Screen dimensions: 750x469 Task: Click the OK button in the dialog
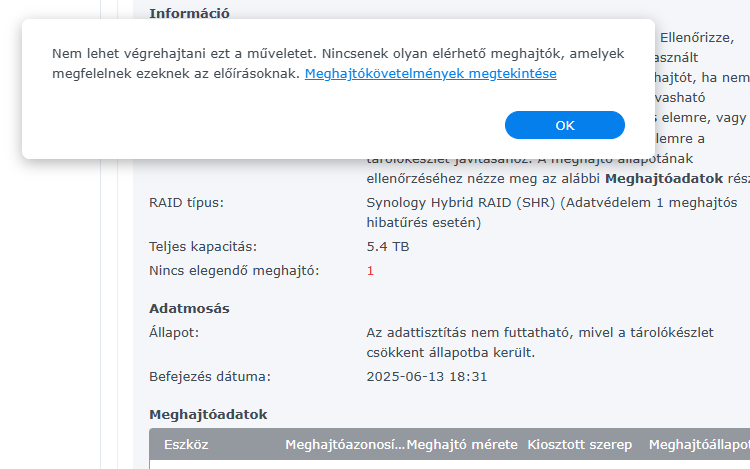coord(565,125)
